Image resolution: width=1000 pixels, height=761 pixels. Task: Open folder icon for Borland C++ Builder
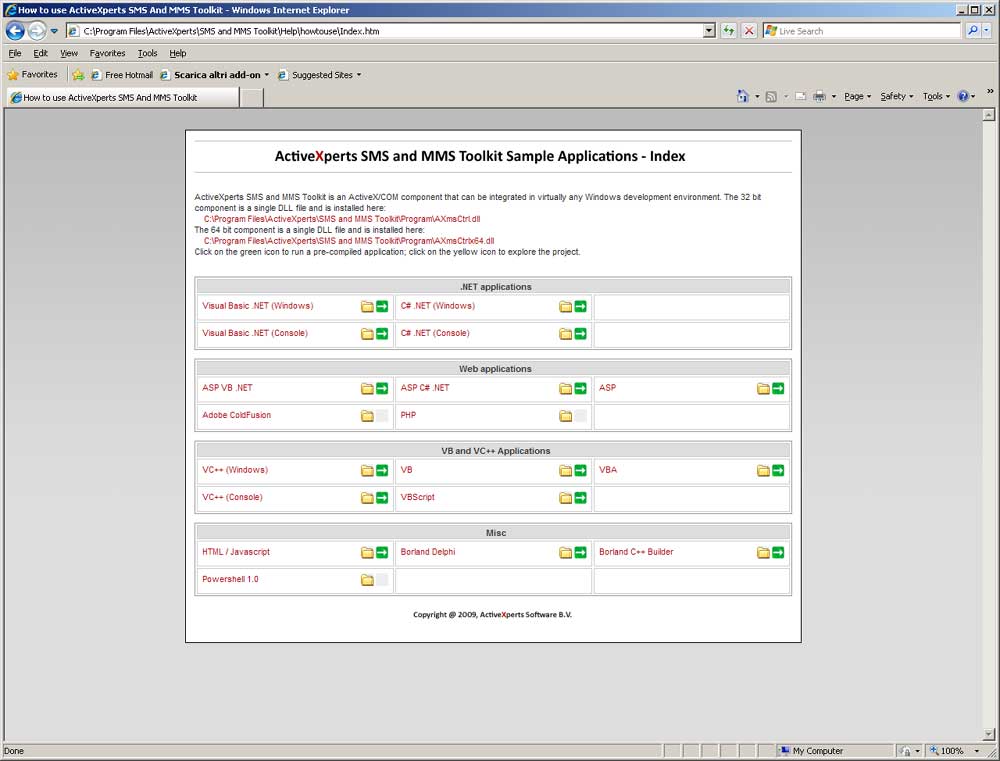tap(763, 552)
